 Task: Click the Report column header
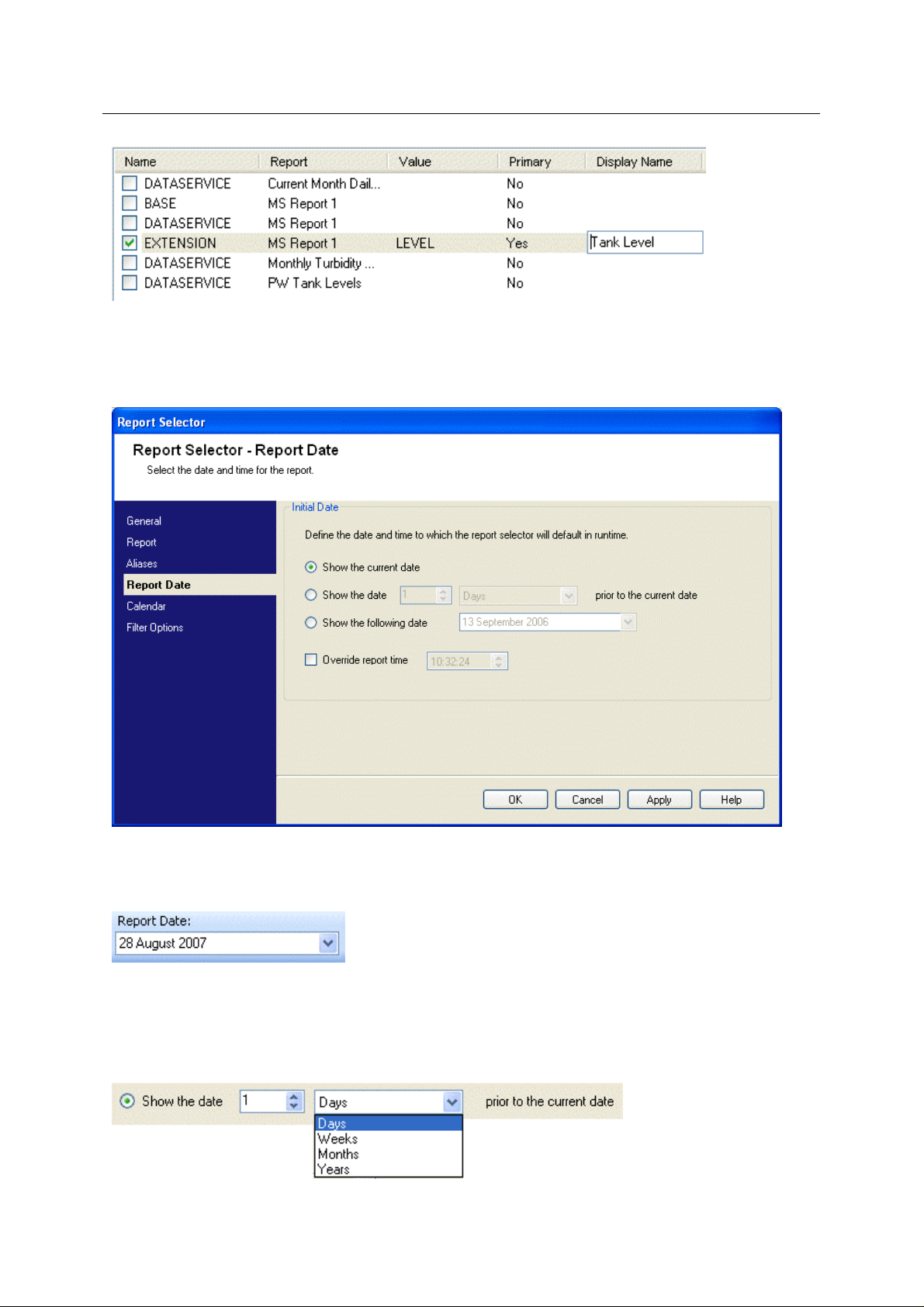click(324, 161)
